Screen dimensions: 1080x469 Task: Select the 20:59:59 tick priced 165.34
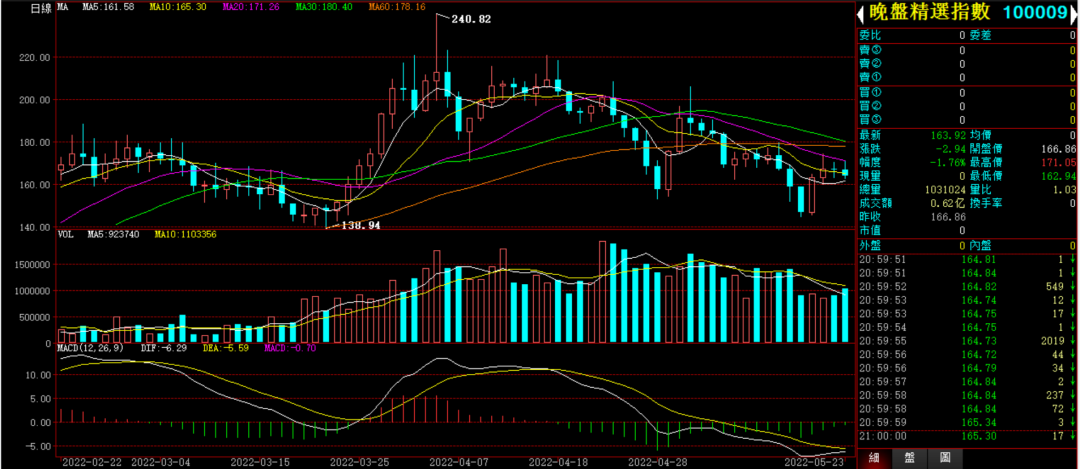pyautogui.click(x=967, y=422)
